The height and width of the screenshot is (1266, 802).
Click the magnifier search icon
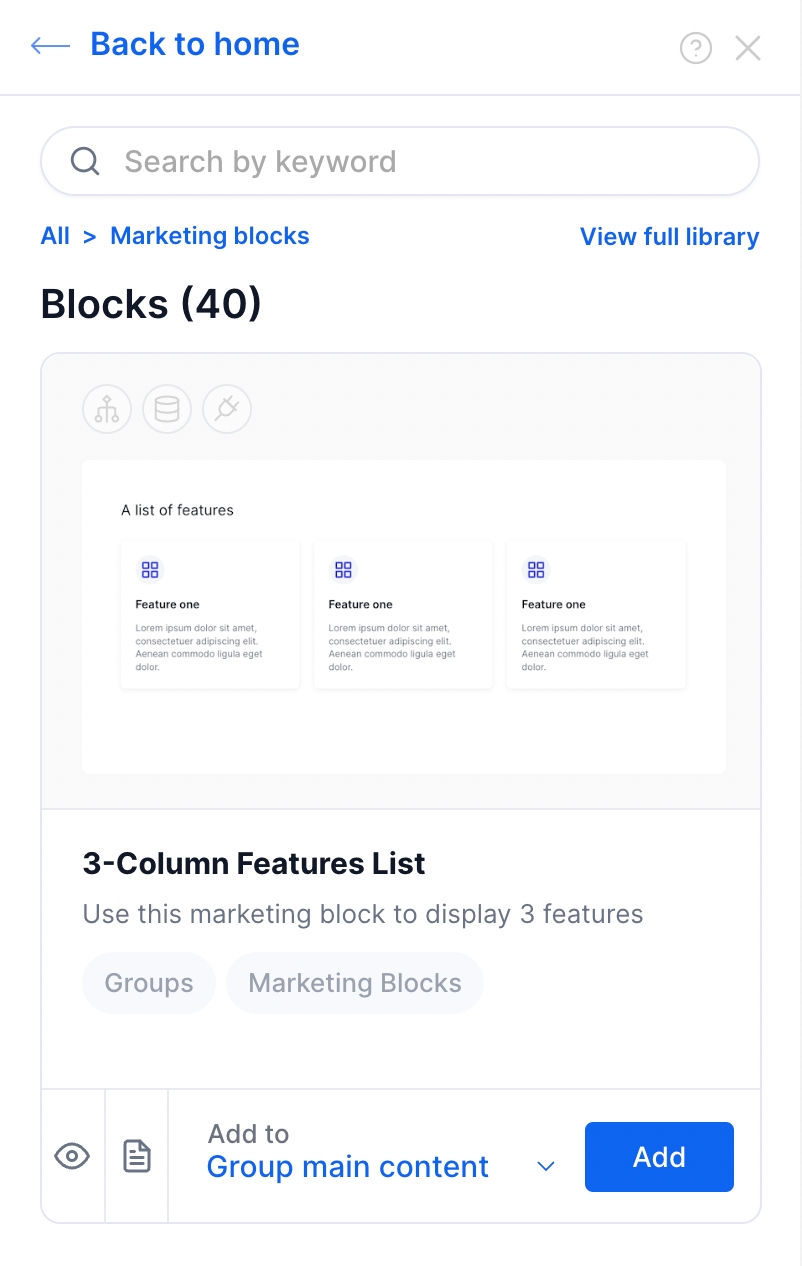click(85, 161)
